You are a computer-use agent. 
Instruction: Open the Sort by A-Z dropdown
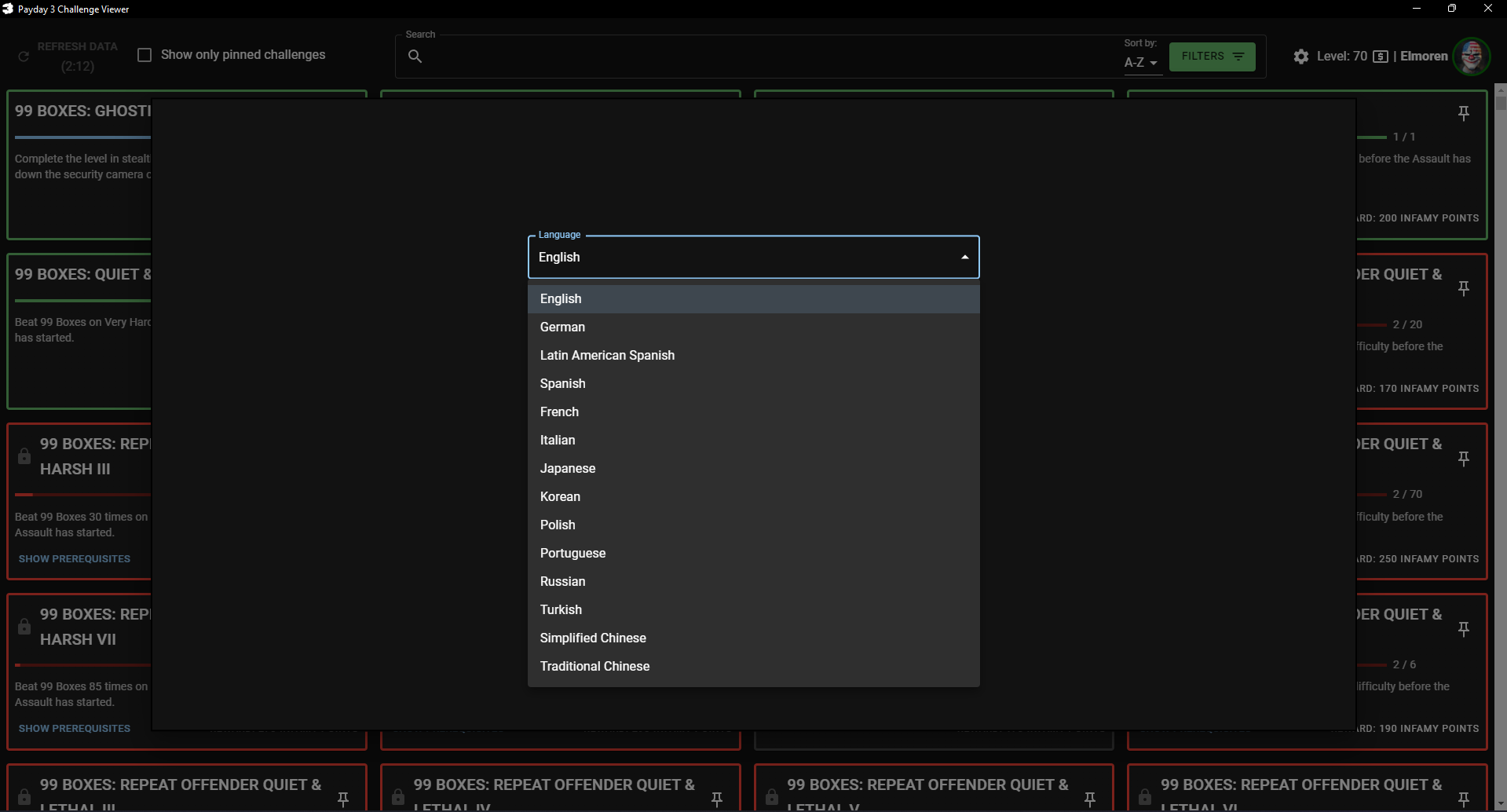[x=1141, y=63]
